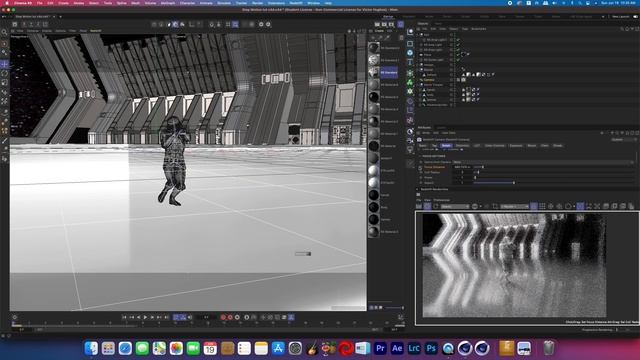This screenshot has width=640, height=360.
Task: Toggle the green checkmark on RS Dome Light row
Action: pyautogui.click(x=458, y=60)
